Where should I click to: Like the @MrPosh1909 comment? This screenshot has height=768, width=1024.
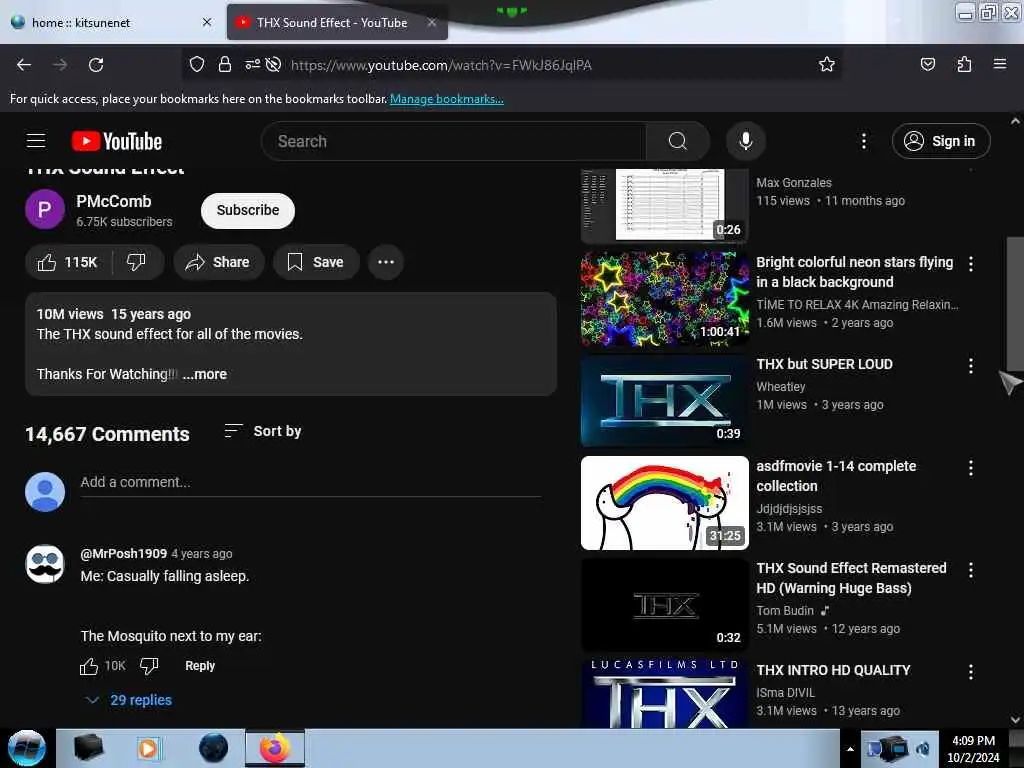point(89,666)
